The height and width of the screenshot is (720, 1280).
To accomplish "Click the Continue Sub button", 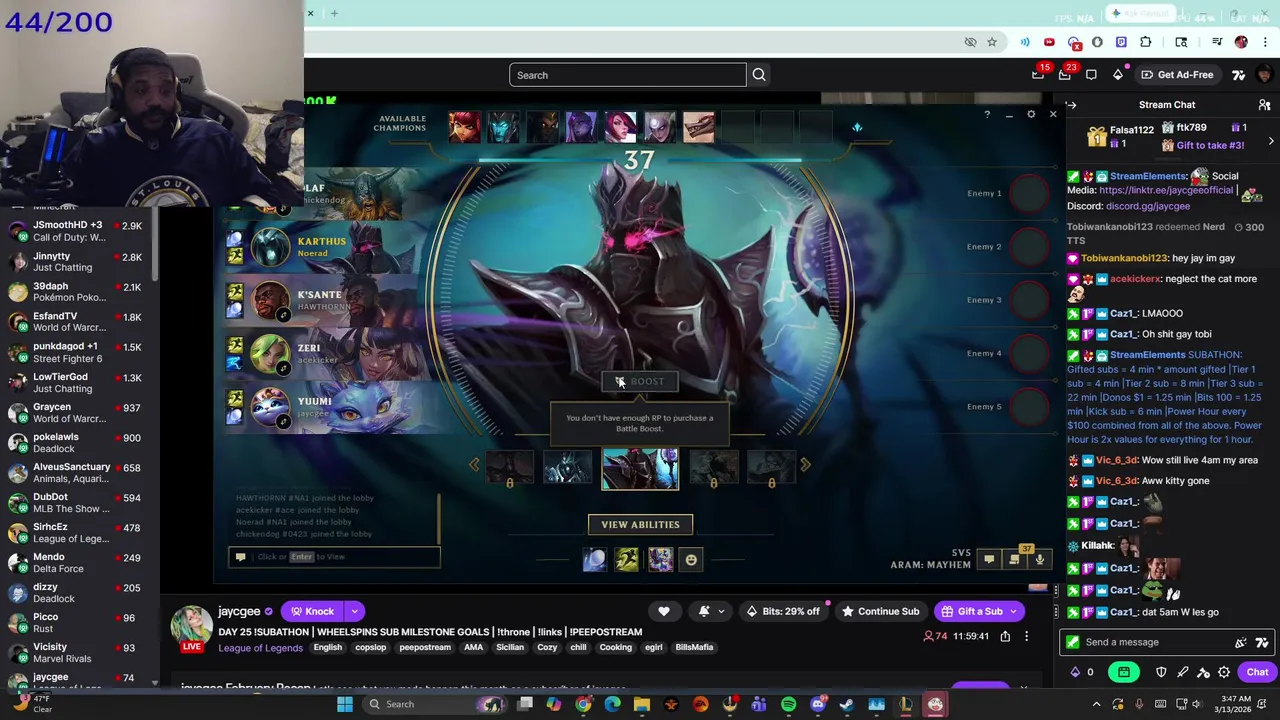I will pos(883,611).
